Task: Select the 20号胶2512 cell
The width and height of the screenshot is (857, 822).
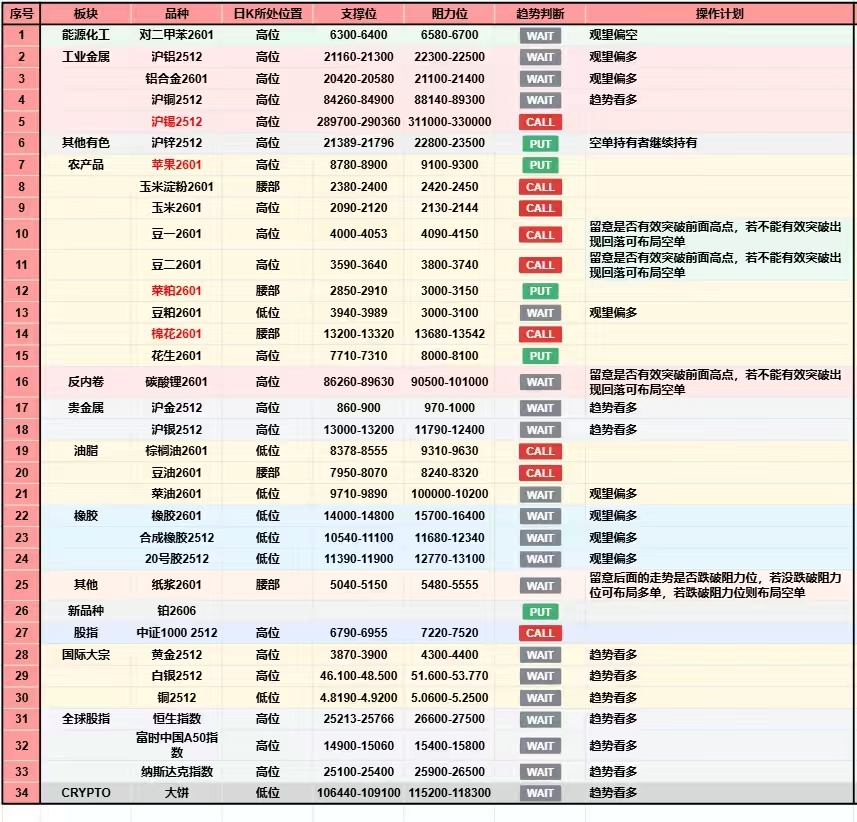Action: pos(177,559)
